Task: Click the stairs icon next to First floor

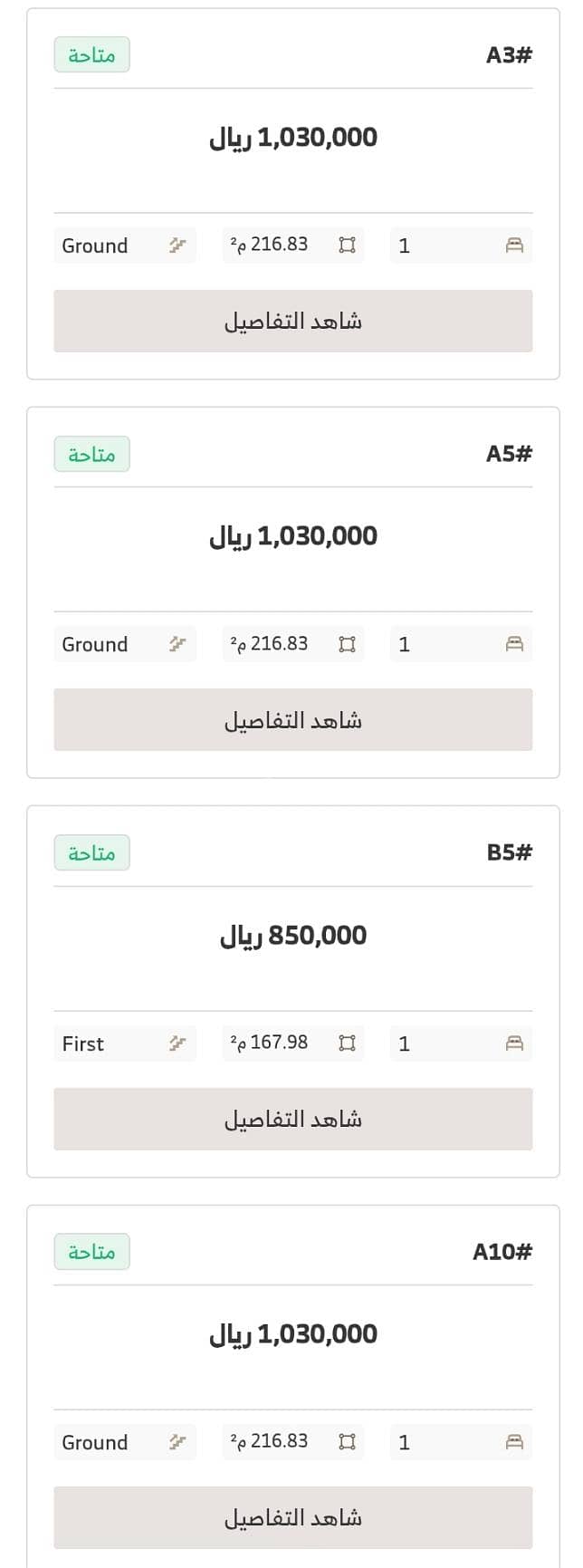Action: [x=177, y=1044]
